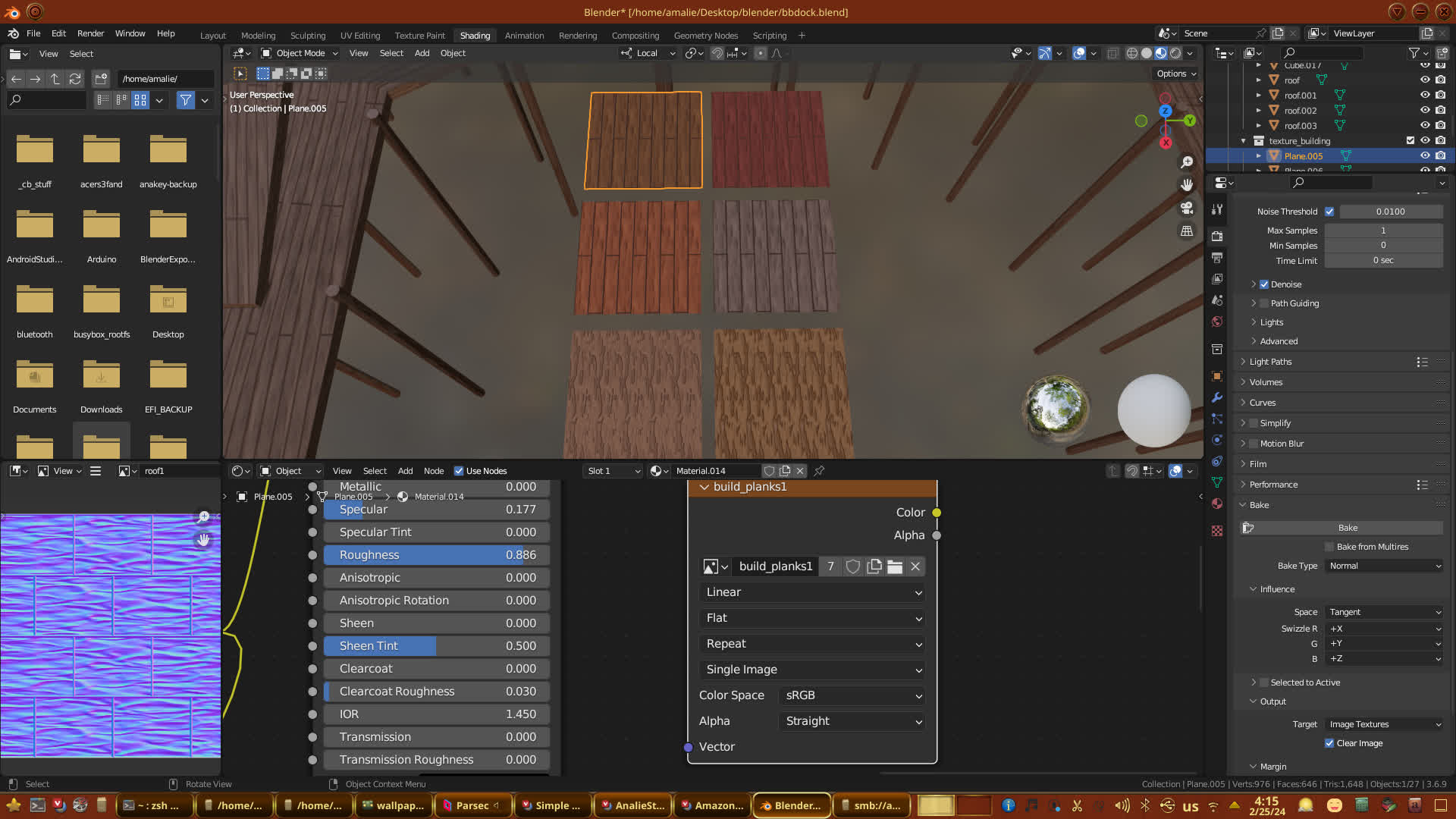The width and height of the screenshot is (1456, 819).
Task: Unlink the build_planks1 image with X icon
Action: coord(915,566)
